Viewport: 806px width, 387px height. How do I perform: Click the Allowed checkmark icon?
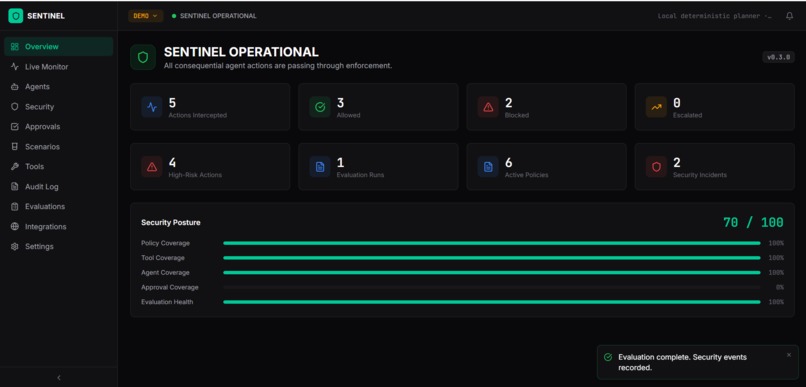click(320, 107)
